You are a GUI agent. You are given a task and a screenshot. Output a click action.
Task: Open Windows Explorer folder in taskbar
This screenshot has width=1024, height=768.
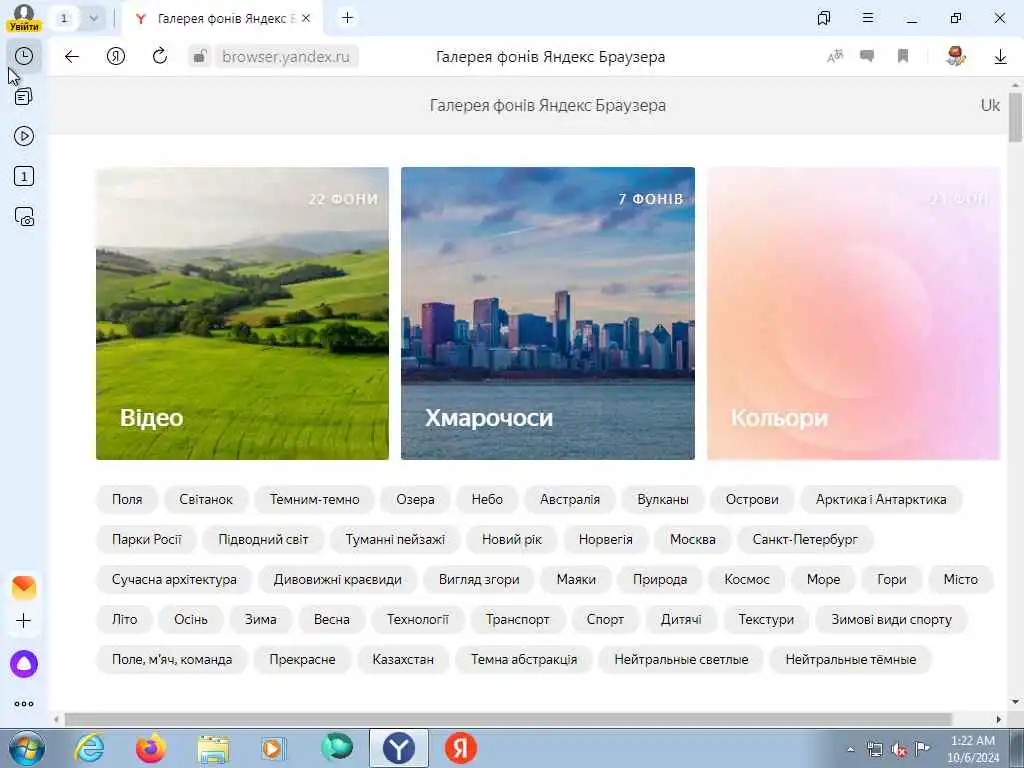tap(213, 748)
